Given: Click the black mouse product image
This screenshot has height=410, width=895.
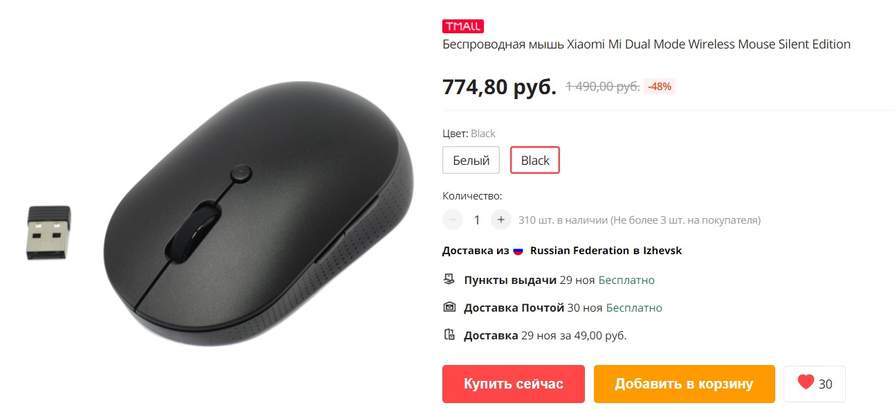Looking at the screenshot, I should coord(258,214).
